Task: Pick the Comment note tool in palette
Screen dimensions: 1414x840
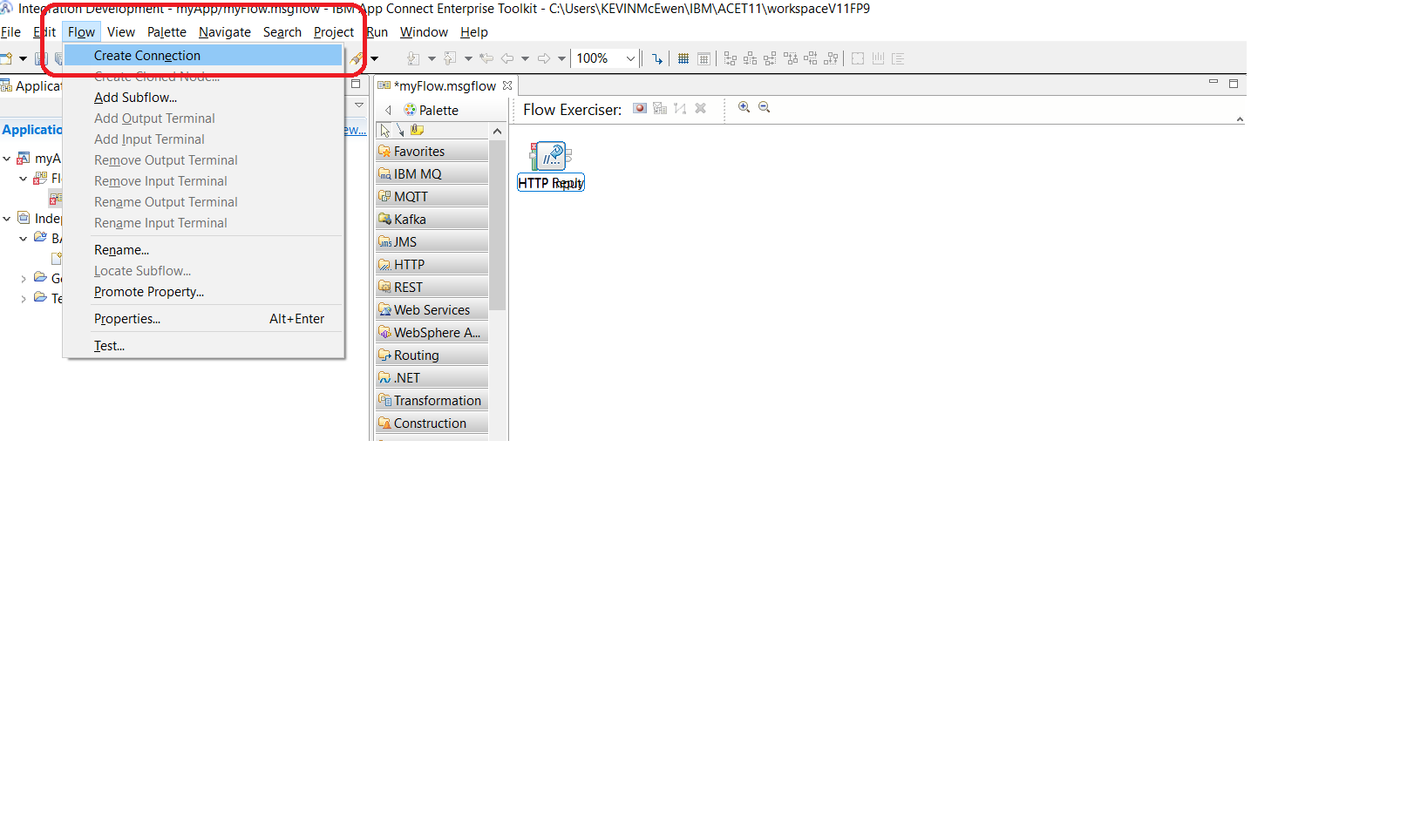Action: (x=418, y=130)
